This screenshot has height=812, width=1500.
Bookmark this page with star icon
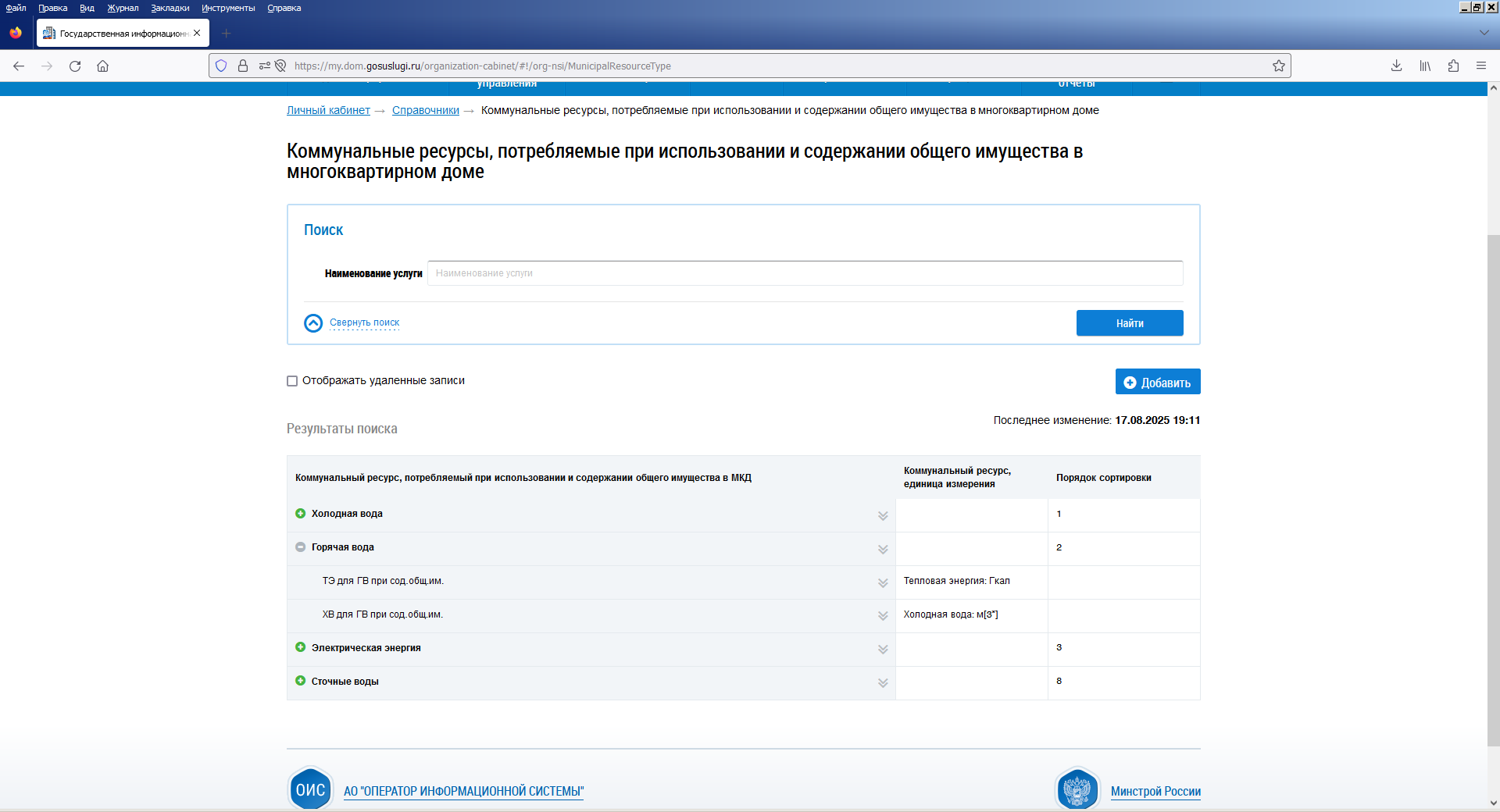[x=1278, y=66]
